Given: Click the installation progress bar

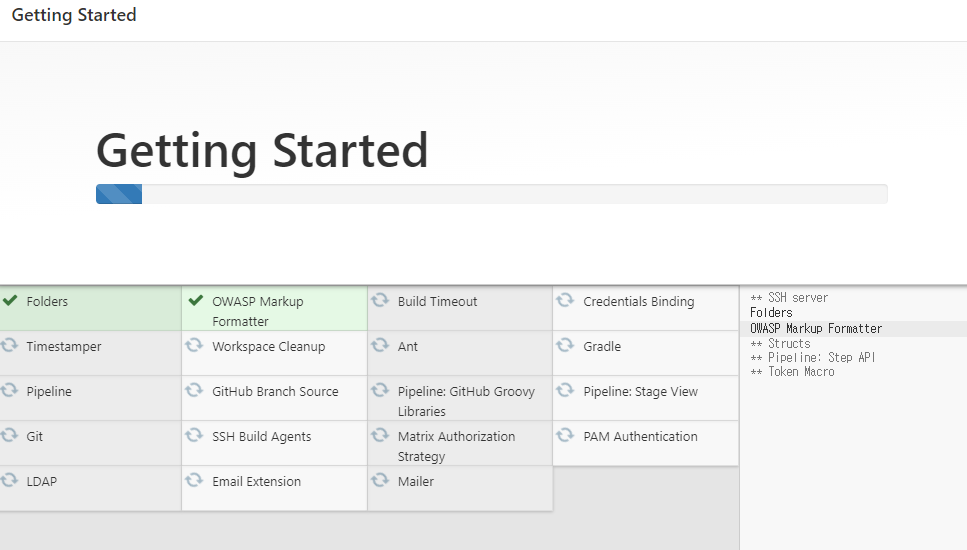Looking at the screenshot, I should [492, 194].
